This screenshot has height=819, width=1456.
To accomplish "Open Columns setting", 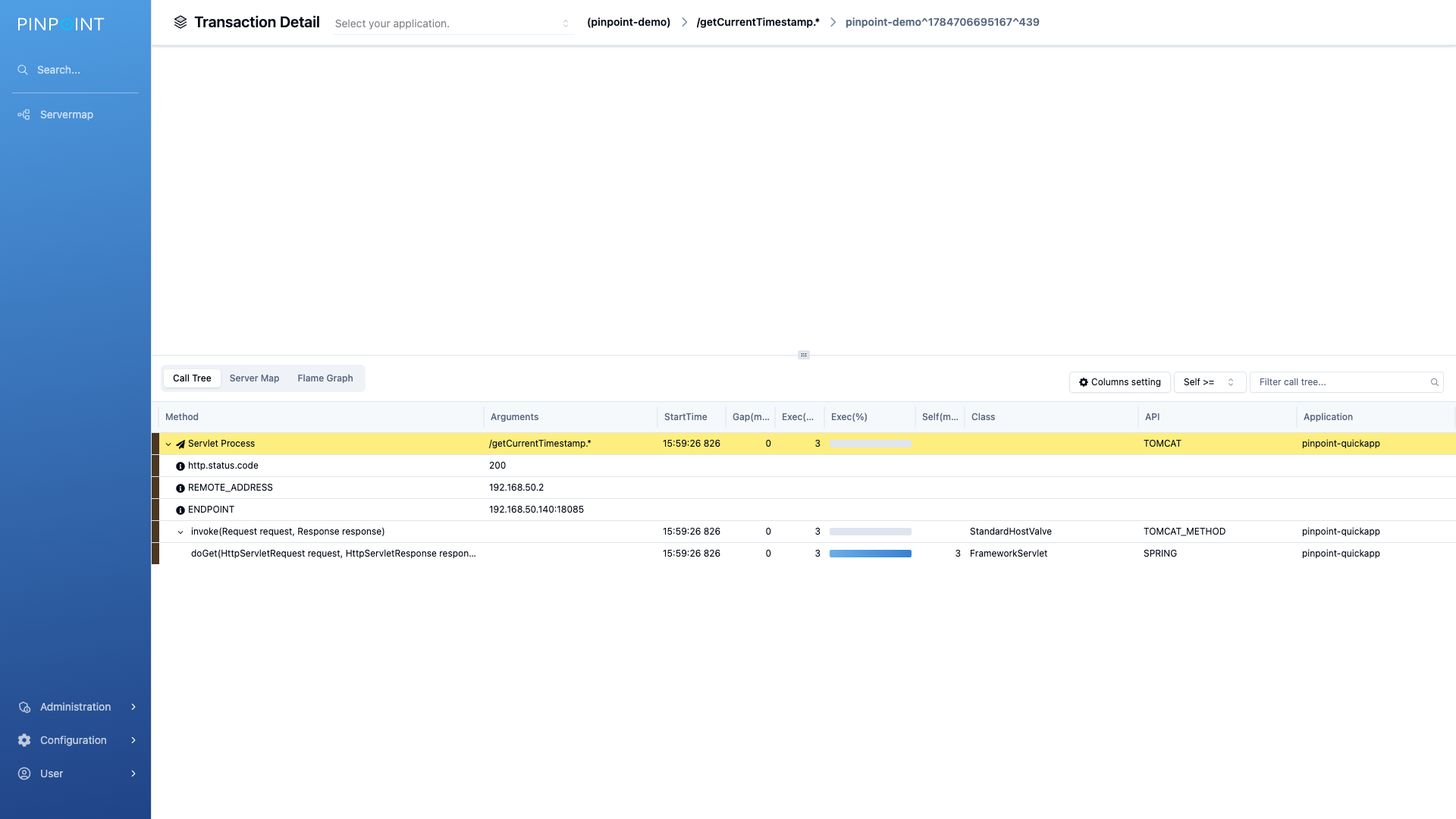I will tap(1120, 382).
